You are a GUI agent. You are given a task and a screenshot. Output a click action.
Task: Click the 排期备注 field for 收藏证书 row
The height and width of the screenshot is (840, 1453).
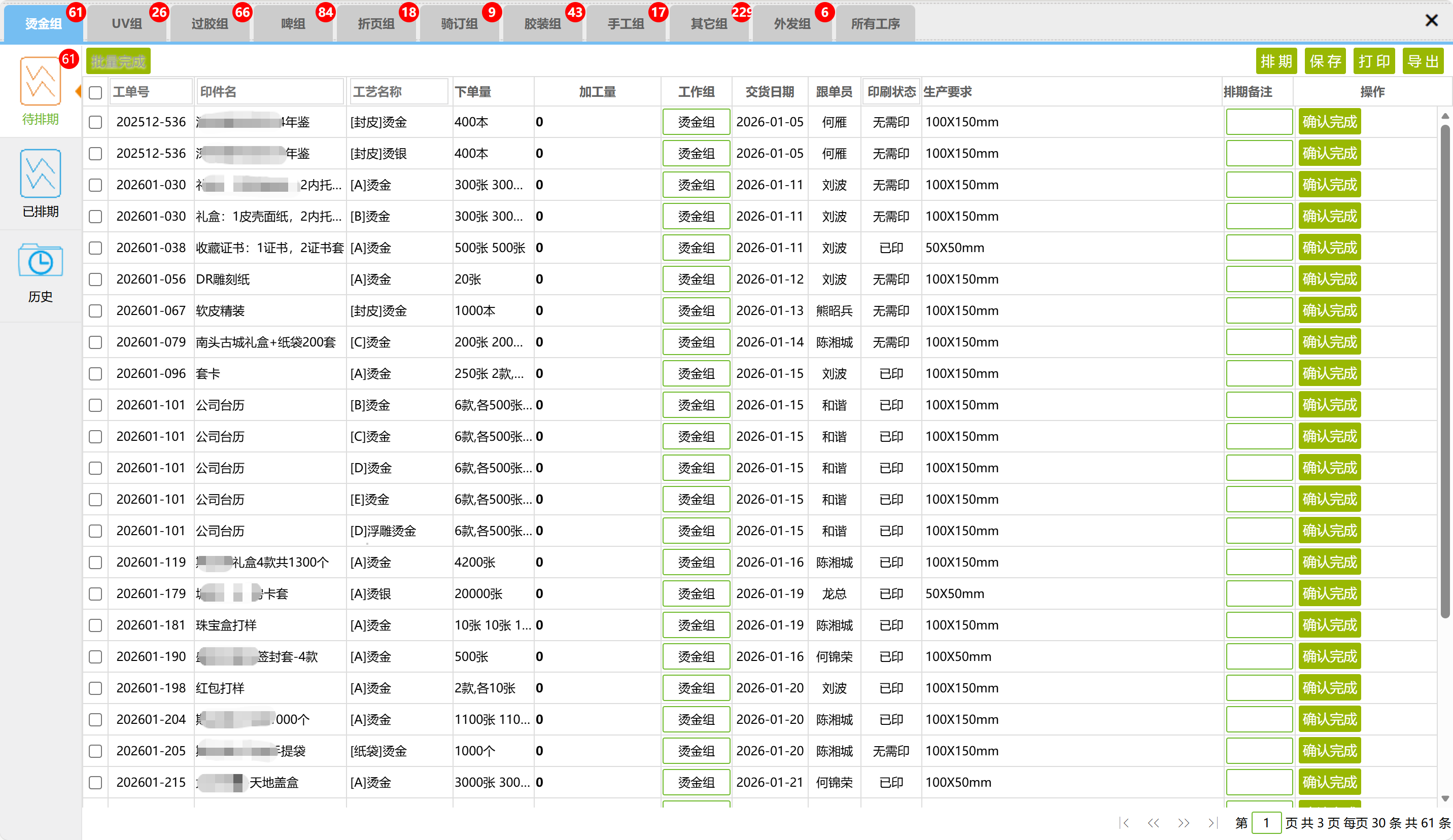[x=1259, y=248]
